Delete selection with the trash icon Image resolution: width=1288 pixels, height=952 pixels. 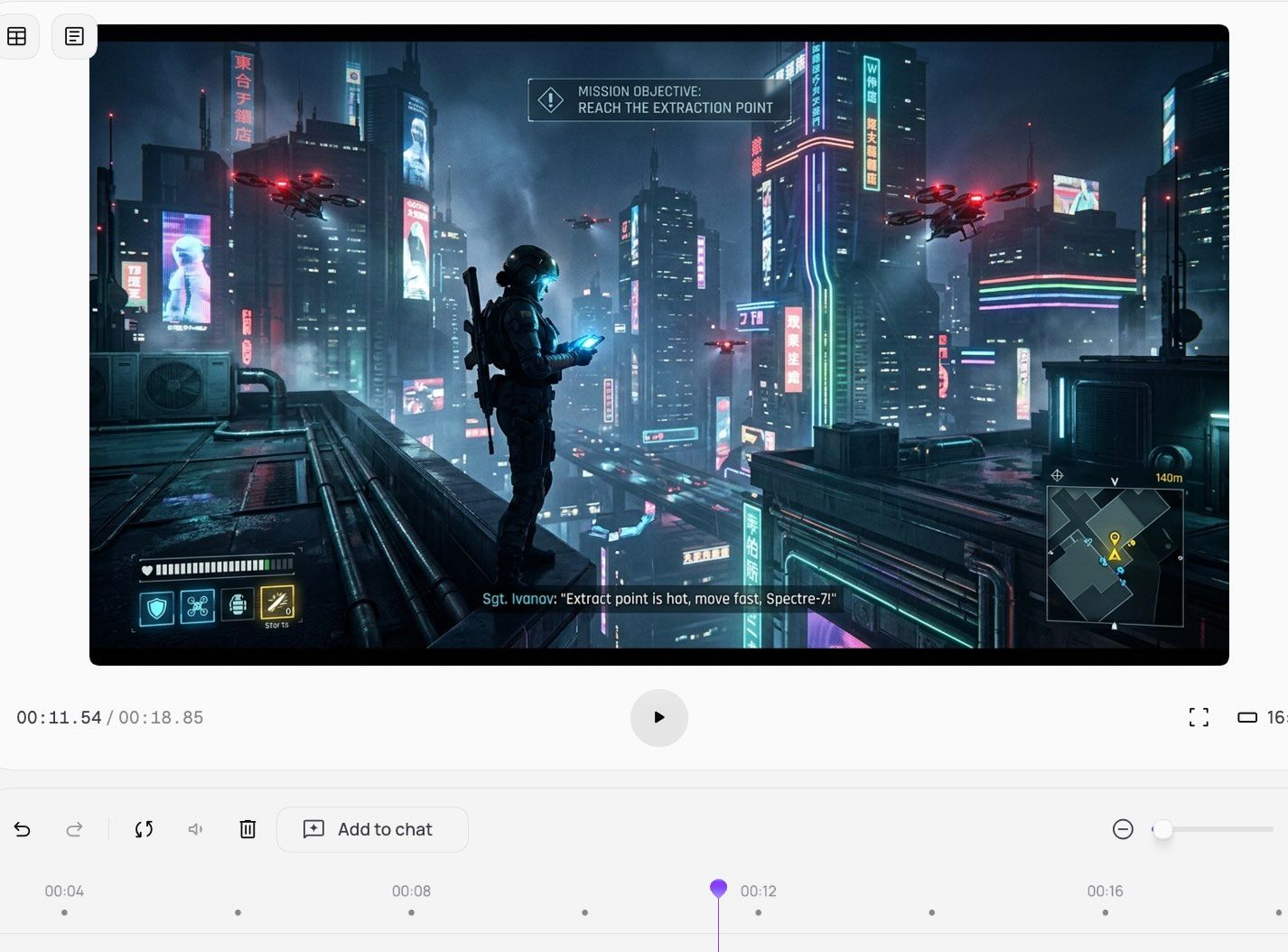247,829
